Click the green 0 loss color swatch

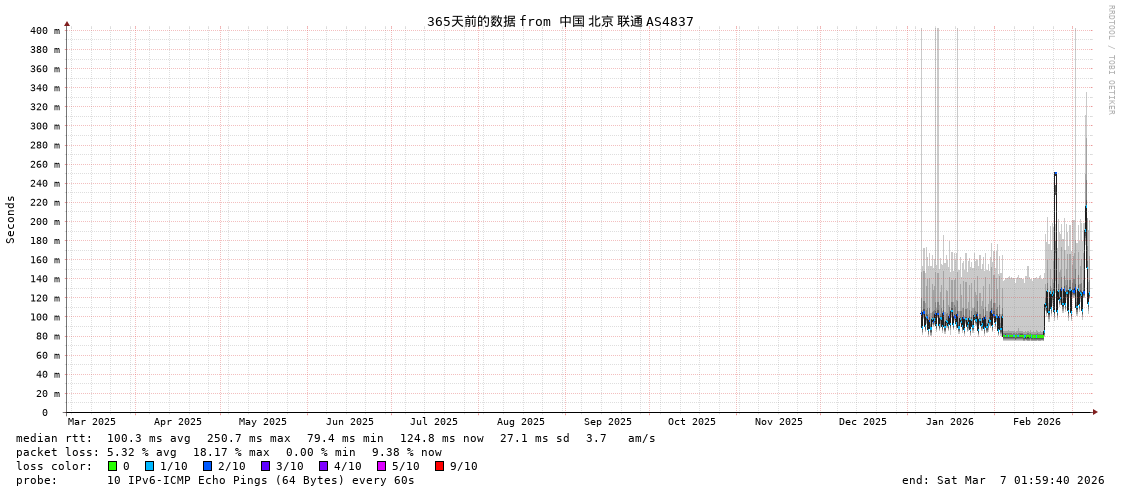(x=113, y=466)
